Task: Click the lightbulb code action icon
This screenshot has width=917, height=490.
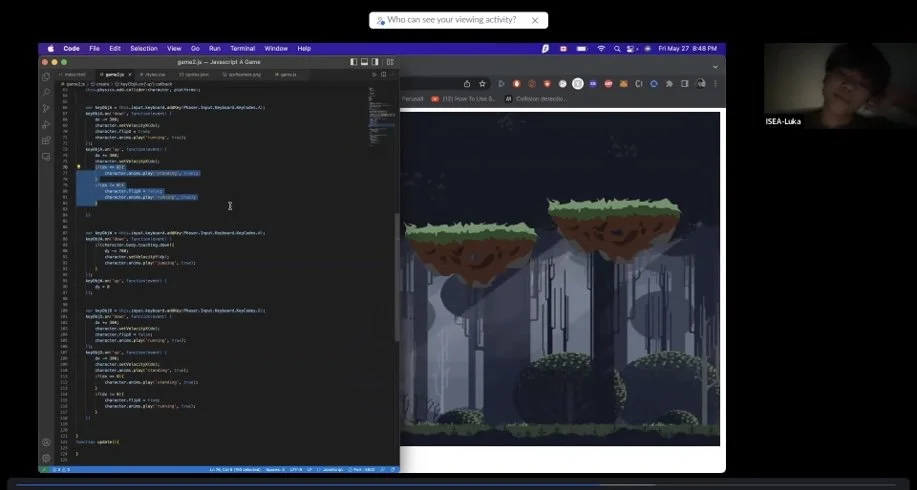Action: pyautogui.click(x=79, y=167)
